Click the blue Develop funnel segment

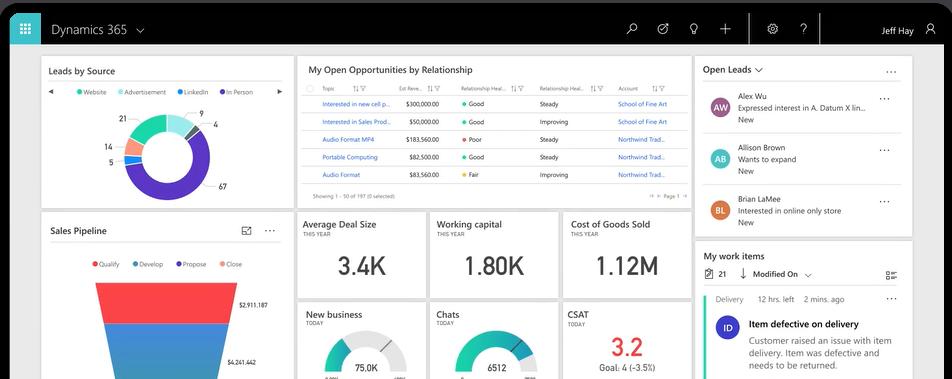166,351
